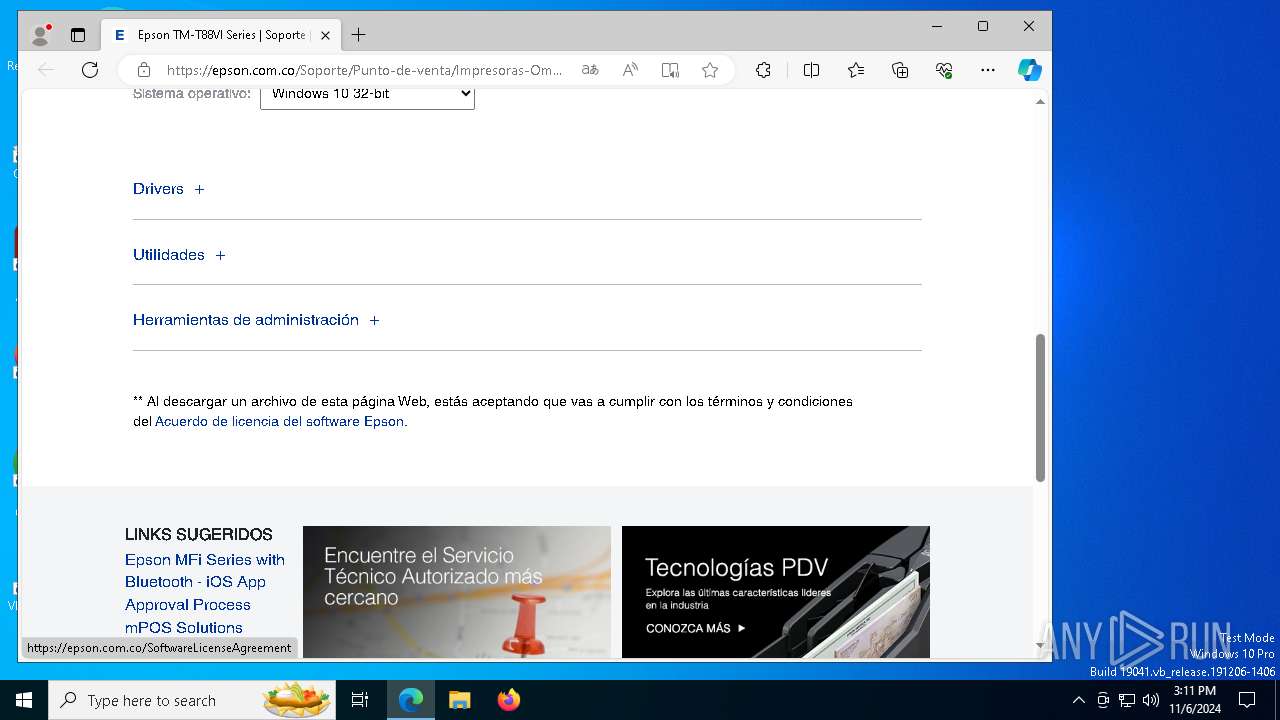1280x720 pixels.
Task: Refresh the current page
Action: coord(90,70)
